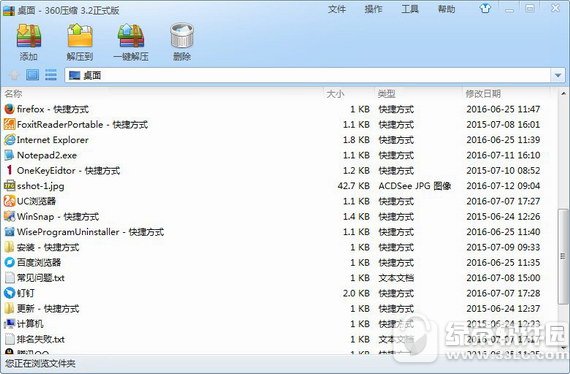The height and width of the screenshot is (374, 570).
Task: Click the 1.8 KB size of Internet Explorer
Action: (356, 140)
